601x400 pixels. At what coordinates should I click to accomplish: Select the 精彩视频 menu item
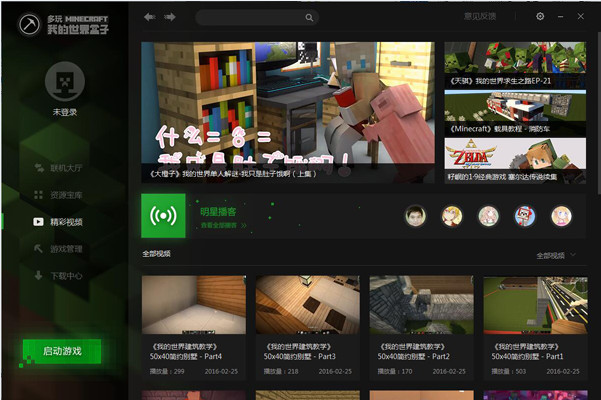(x=66, y=222)
